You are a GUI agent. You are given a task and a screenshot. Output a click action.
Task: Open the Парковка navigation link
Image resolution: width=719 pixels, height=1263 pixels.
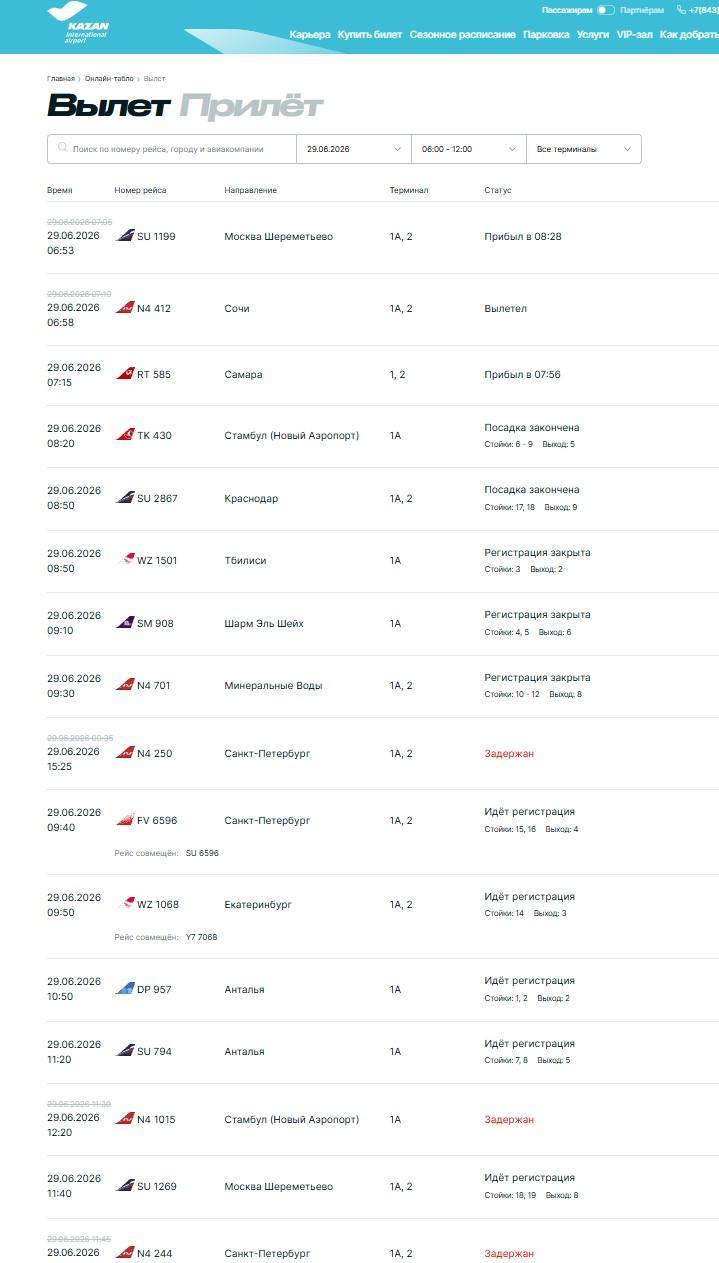pyautogui.click(x=546, y=34)
